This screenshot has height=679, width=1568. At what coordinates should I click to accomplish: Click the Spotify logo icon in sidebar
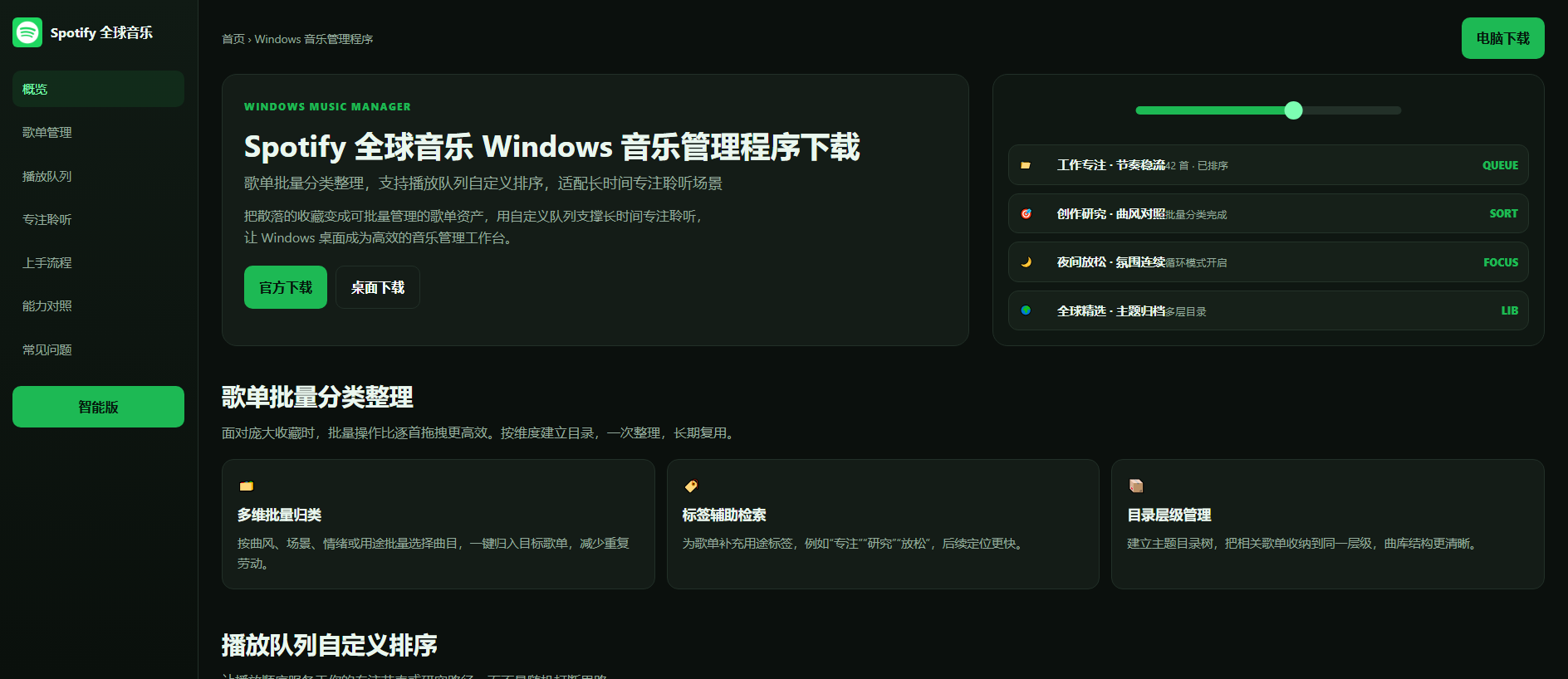[27, 32]
